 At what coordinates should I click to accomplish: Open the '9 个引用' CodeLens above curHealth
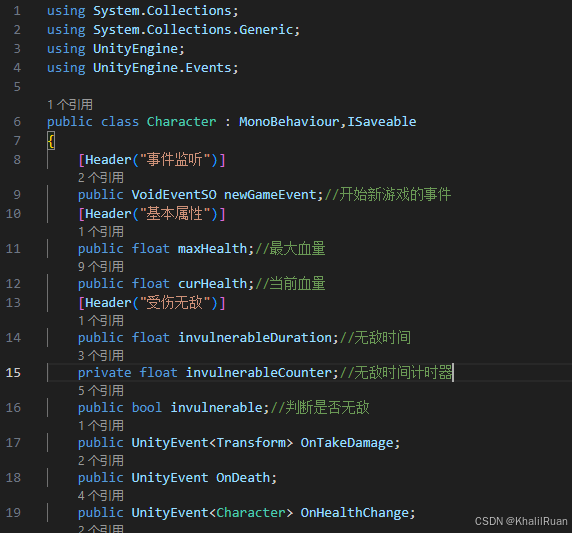101,267
